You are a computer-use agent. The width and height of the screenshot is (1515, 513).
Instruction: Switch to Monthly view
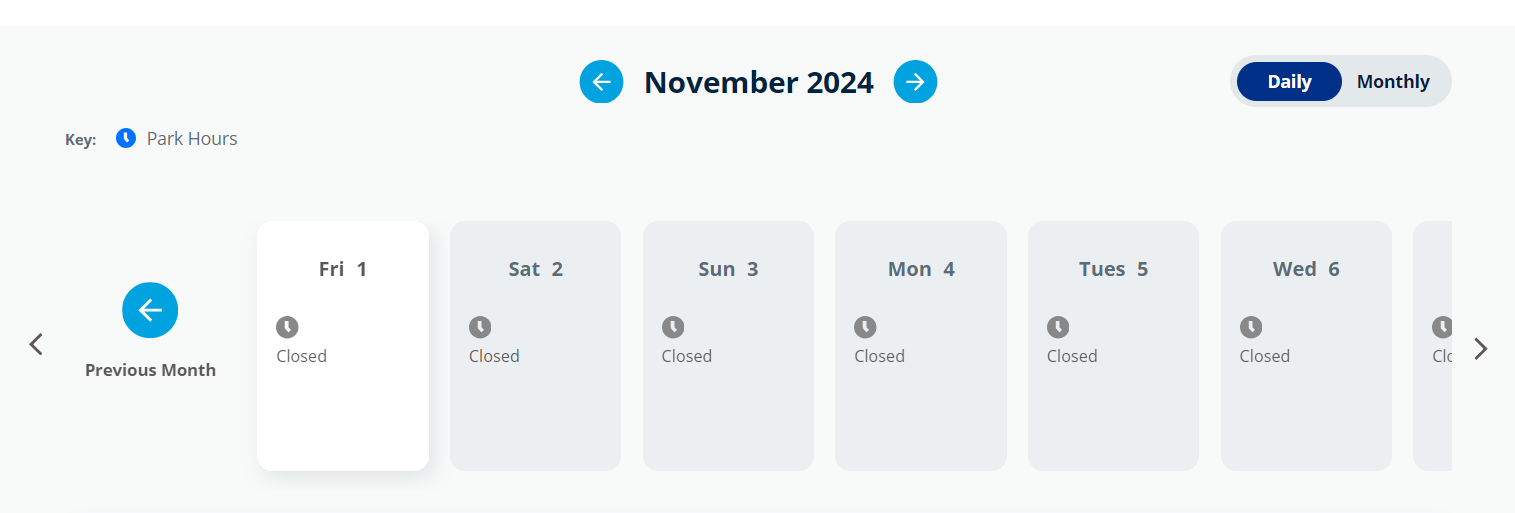1393,82
